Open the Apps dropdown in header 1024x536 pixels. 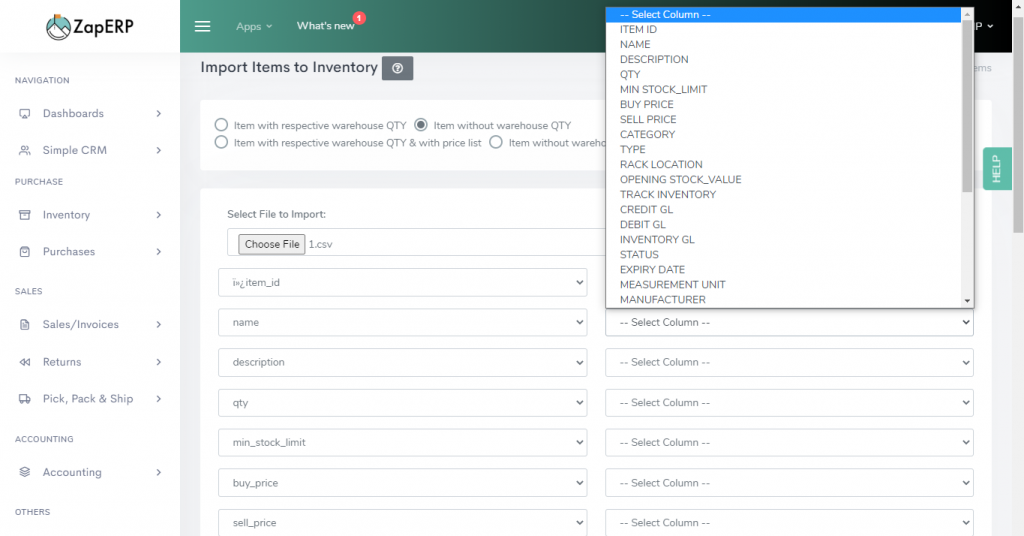254,26
